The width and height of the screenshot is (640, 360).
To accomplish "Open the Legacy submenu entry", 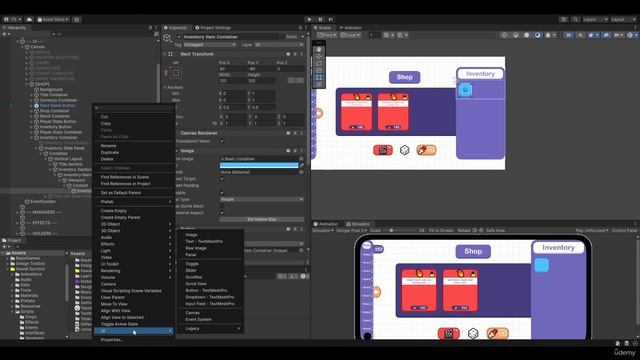I will coord(211,329).
